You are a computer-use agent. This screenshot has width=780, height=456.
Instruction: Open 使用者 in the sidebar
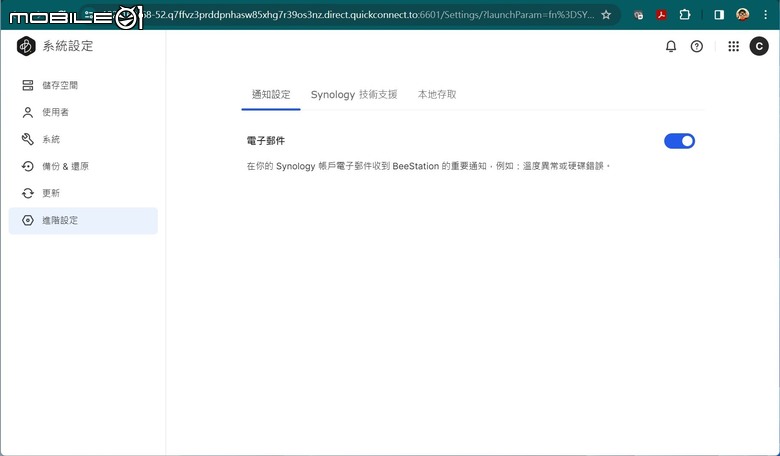coord(83,112)
